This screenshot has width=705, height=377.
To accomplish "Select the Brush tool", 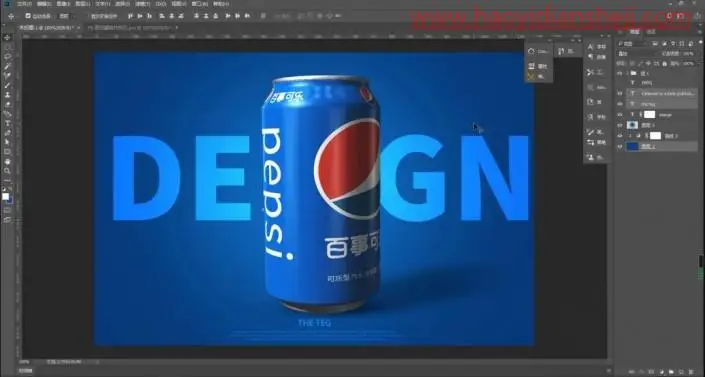I will [x=7, y=85].
